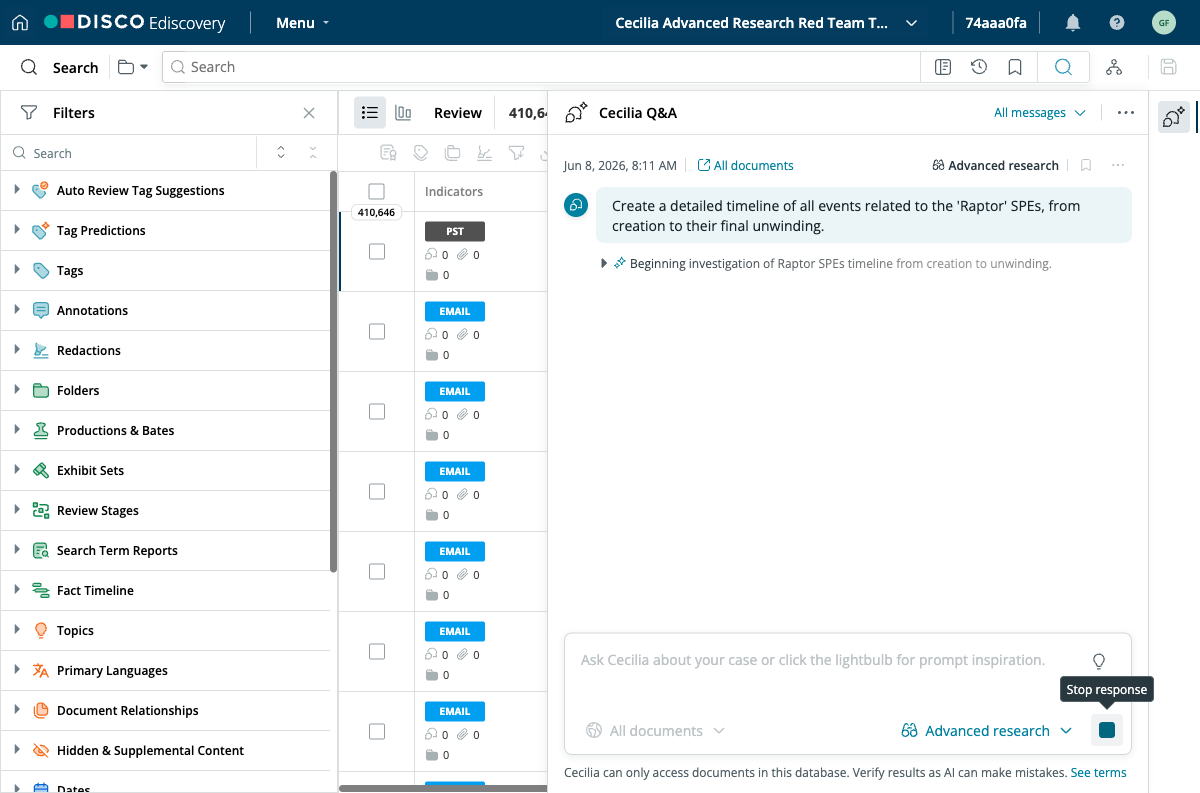
Task: Open the Cecilia Advanced Research database switcher
Action: pos(766,22)
